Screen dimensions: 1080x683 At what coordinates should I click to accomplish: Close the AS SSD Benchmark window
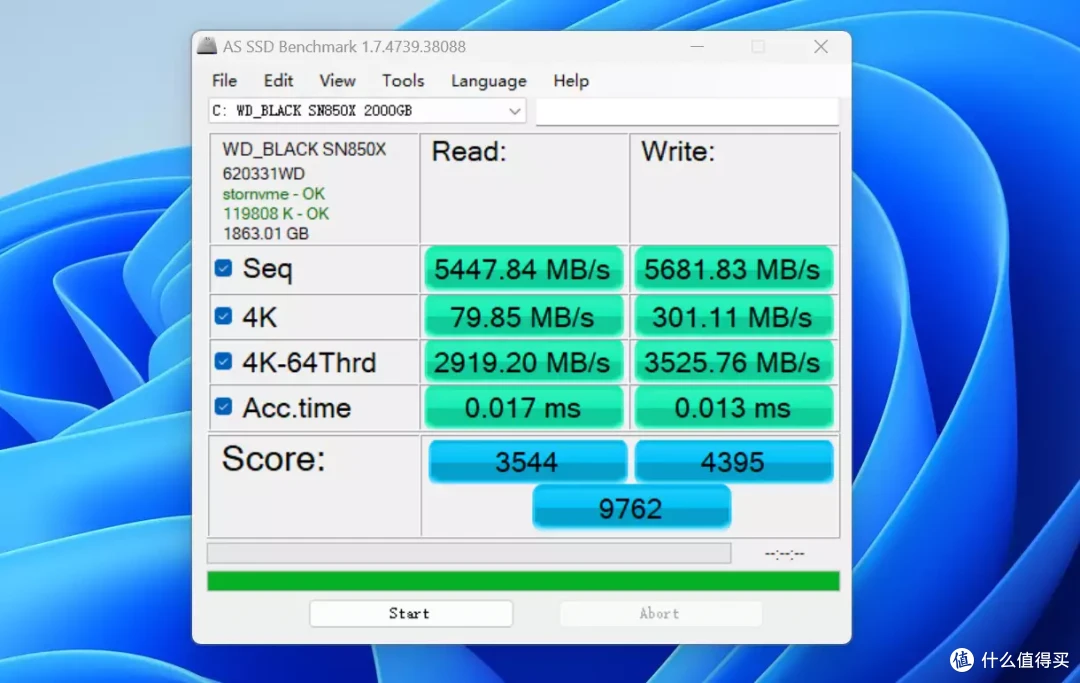[x=820, y=47]
